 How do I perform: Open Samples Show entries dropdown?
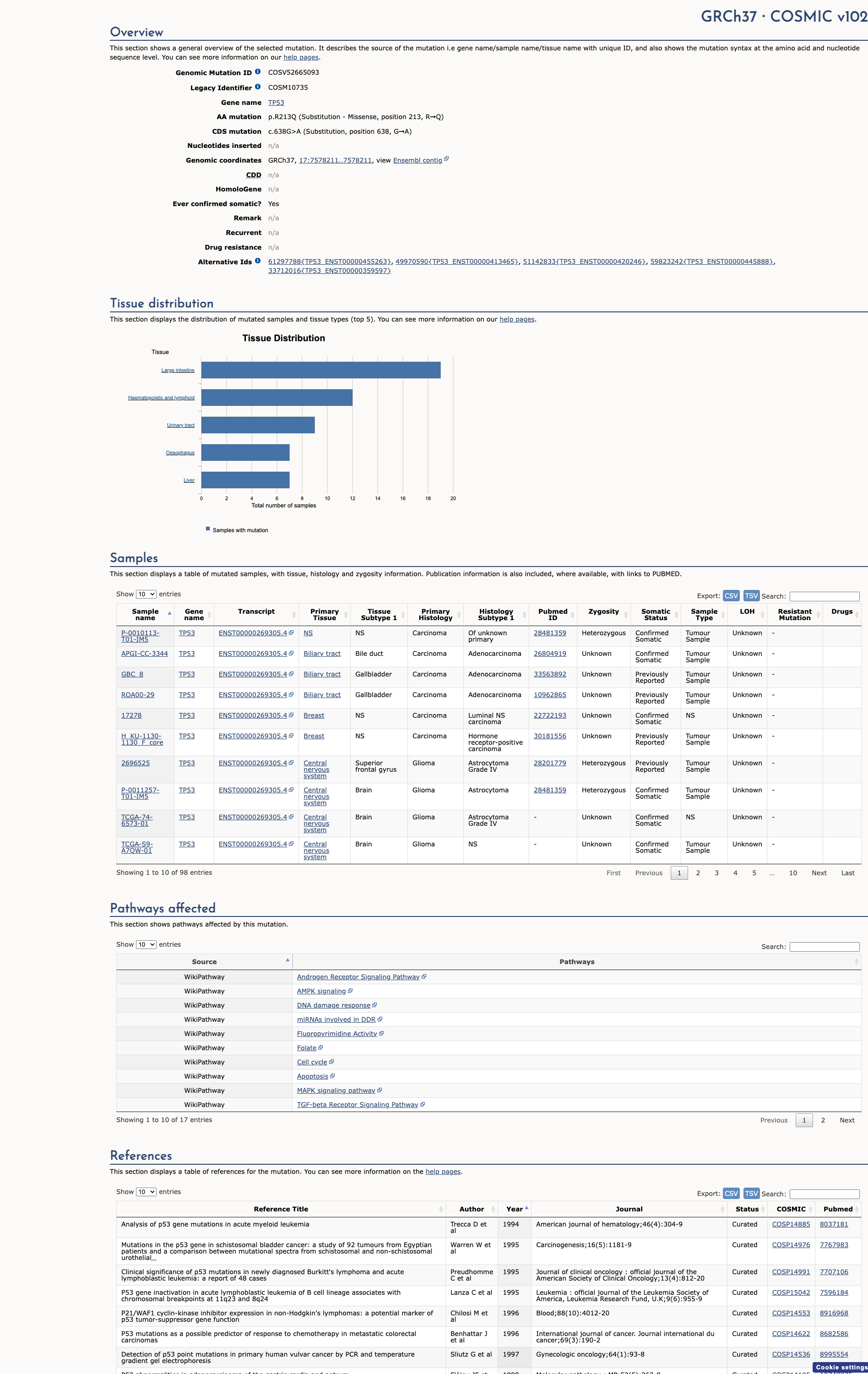[146, 594]
